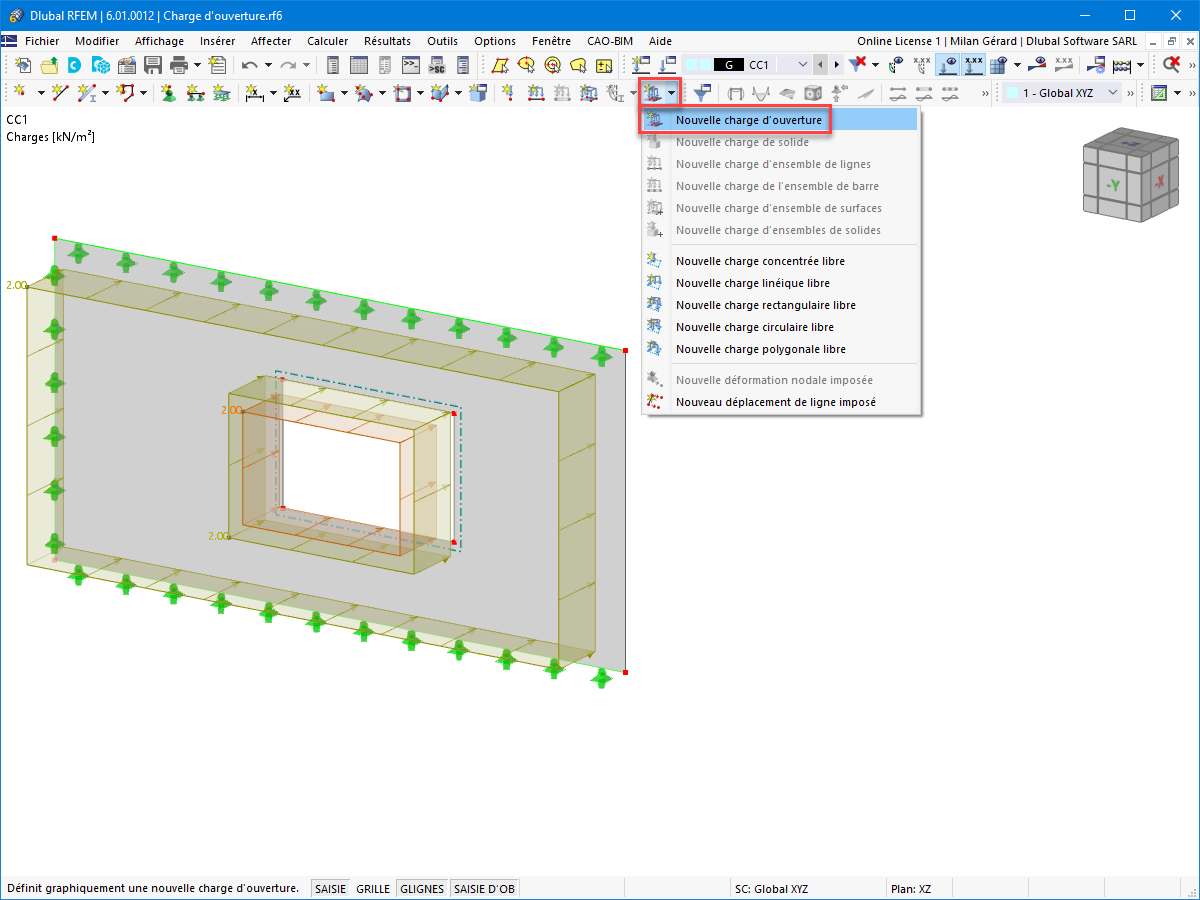This screenshot has width=1200, height=900.
Task: Expand the undo history dropdown arrow
Action: point(267,65)
